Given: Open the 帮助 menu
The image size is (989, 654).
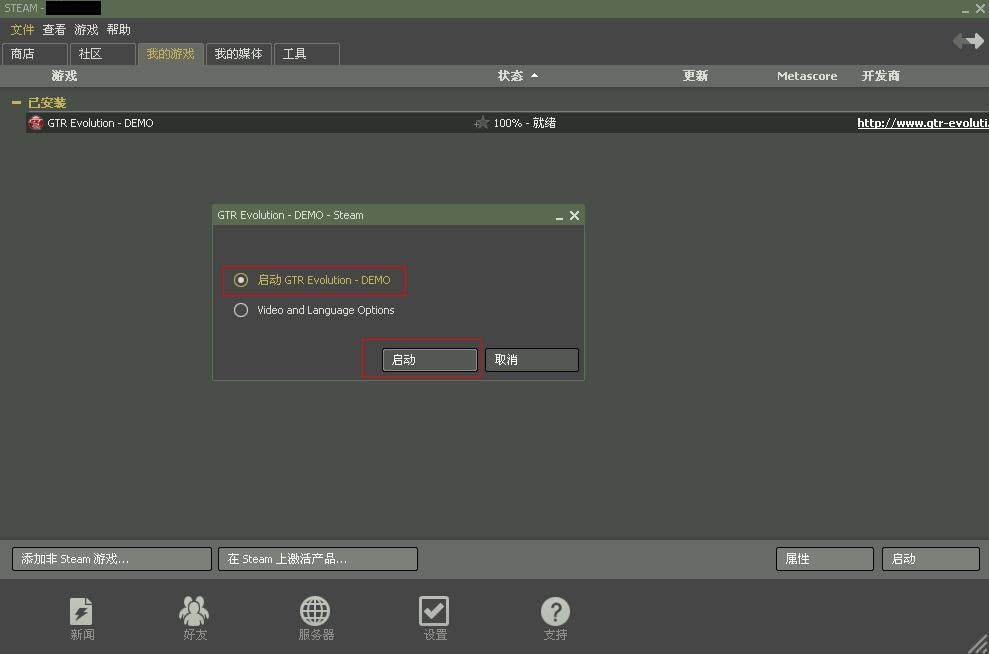Looking at the screenshot, I should tap(119, 30).
